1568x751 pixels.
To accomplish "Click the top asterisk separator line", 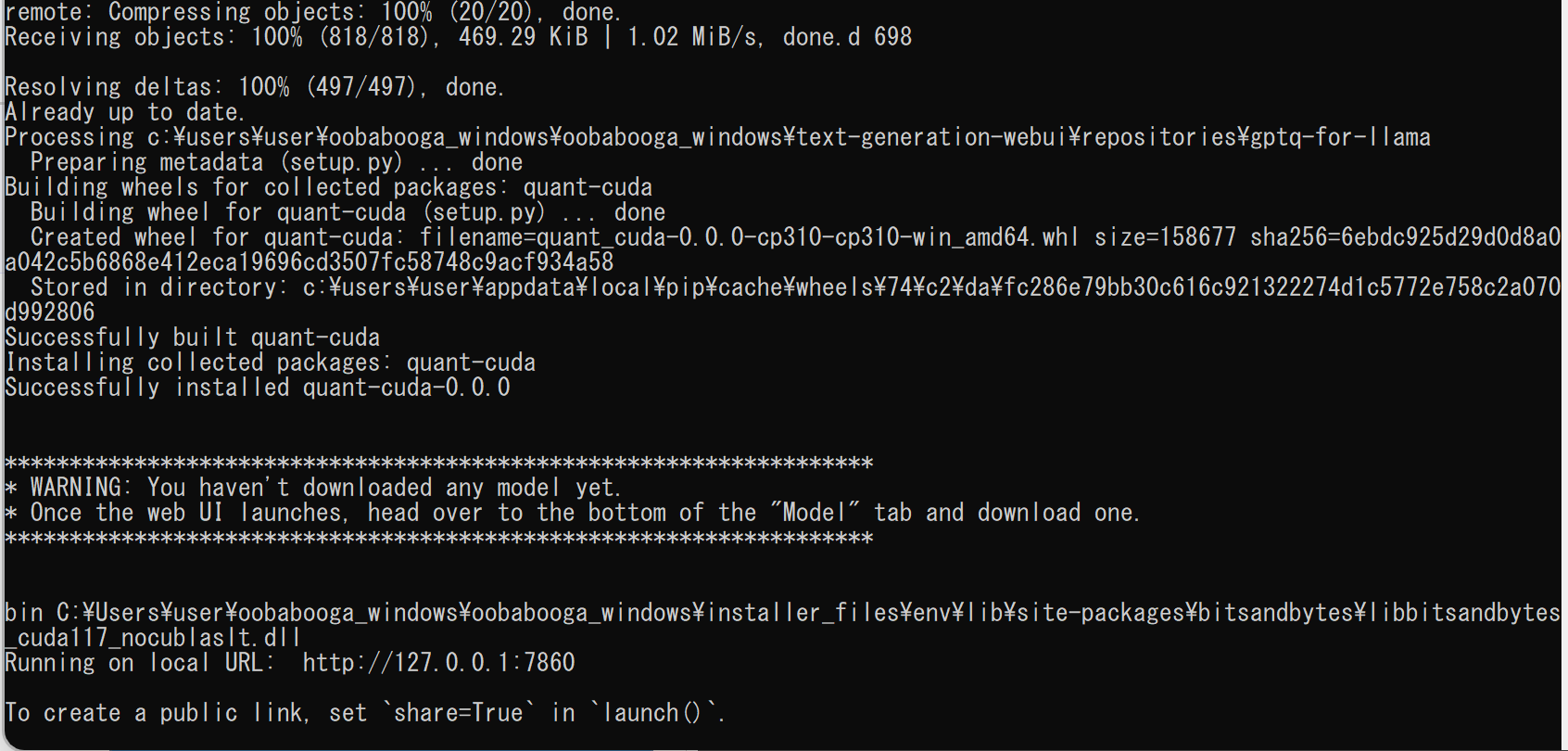I will (439, 462).
